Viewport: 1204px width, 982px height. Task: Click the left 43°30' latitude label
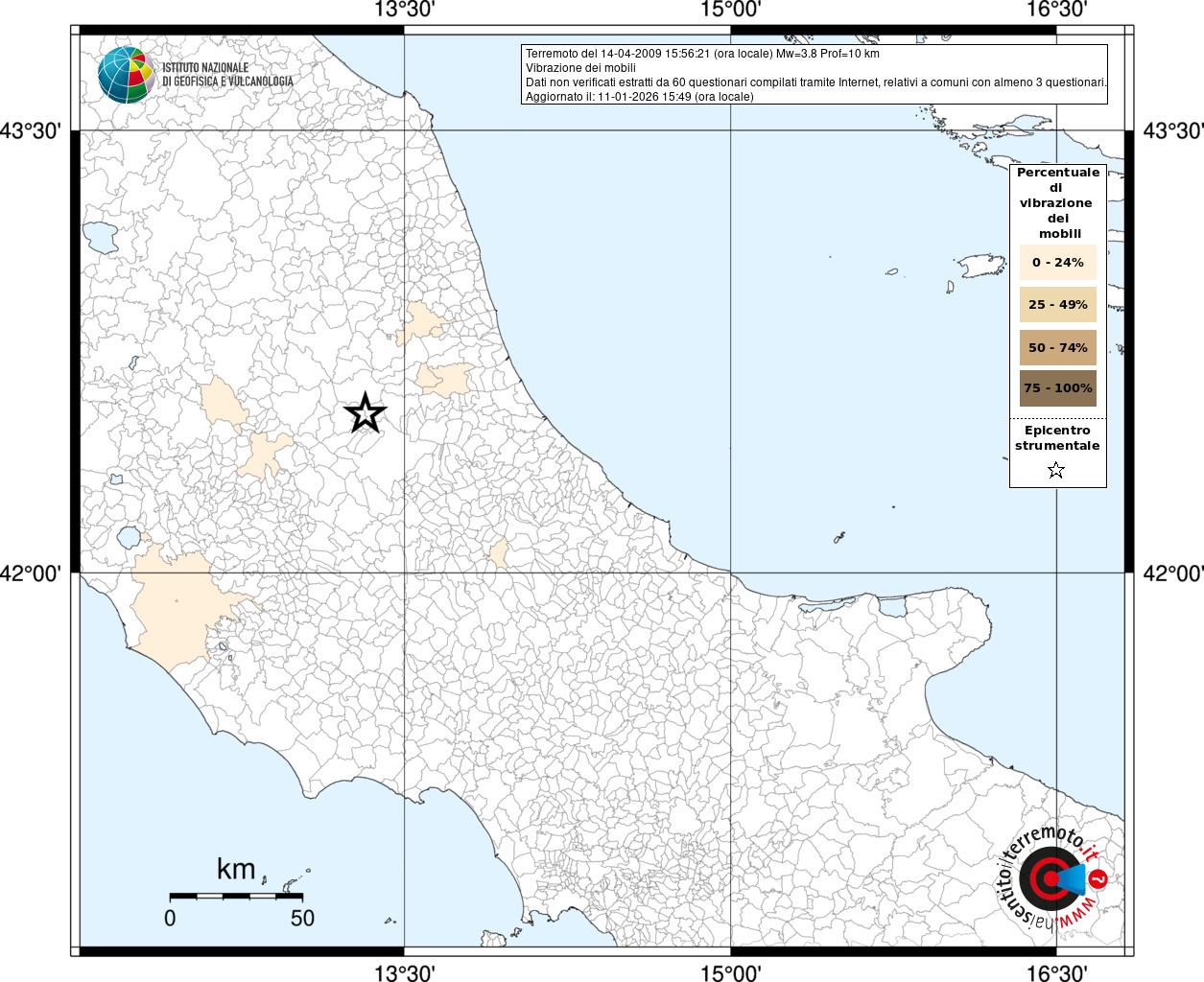click(31, 130)
